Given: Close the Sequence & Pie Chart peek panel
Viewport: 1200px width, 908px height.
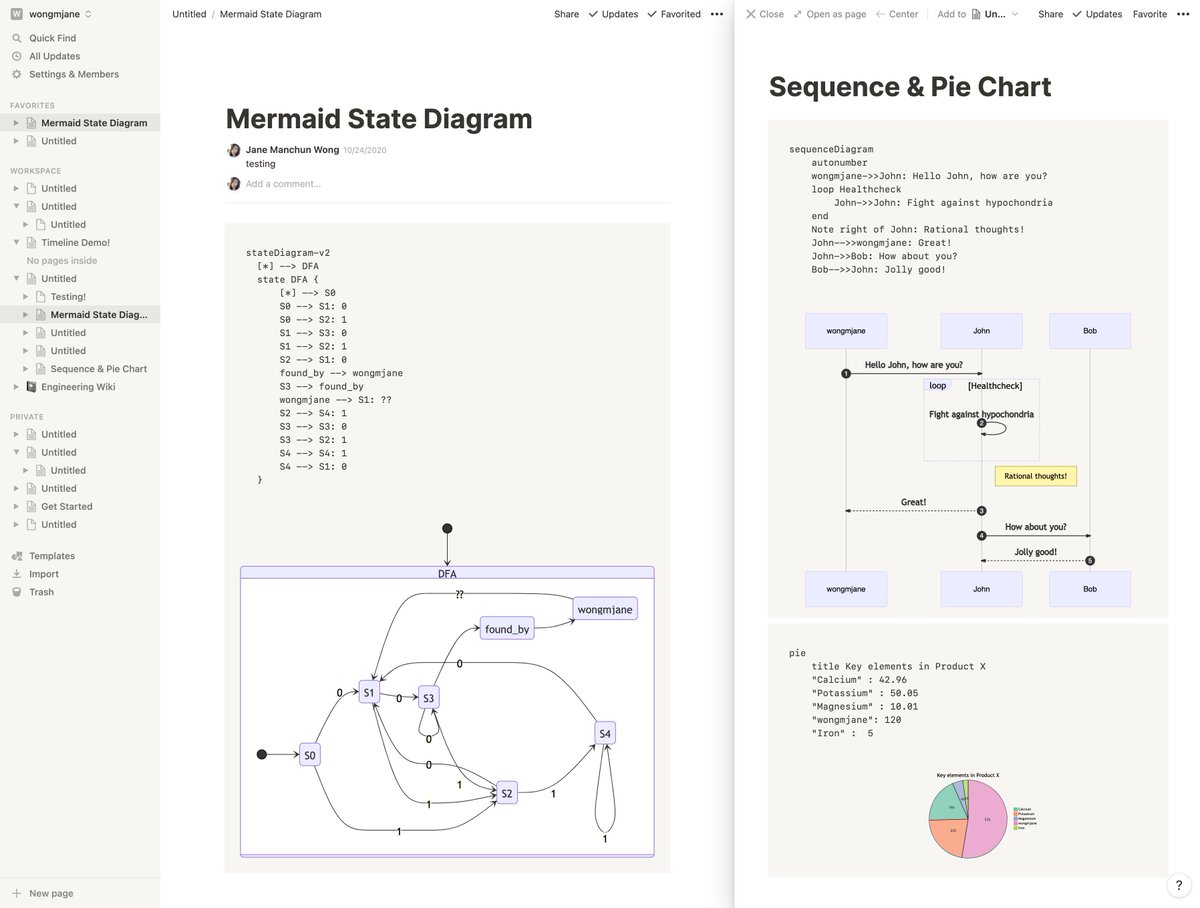Looking at the screenshot, I should [764, 14].
